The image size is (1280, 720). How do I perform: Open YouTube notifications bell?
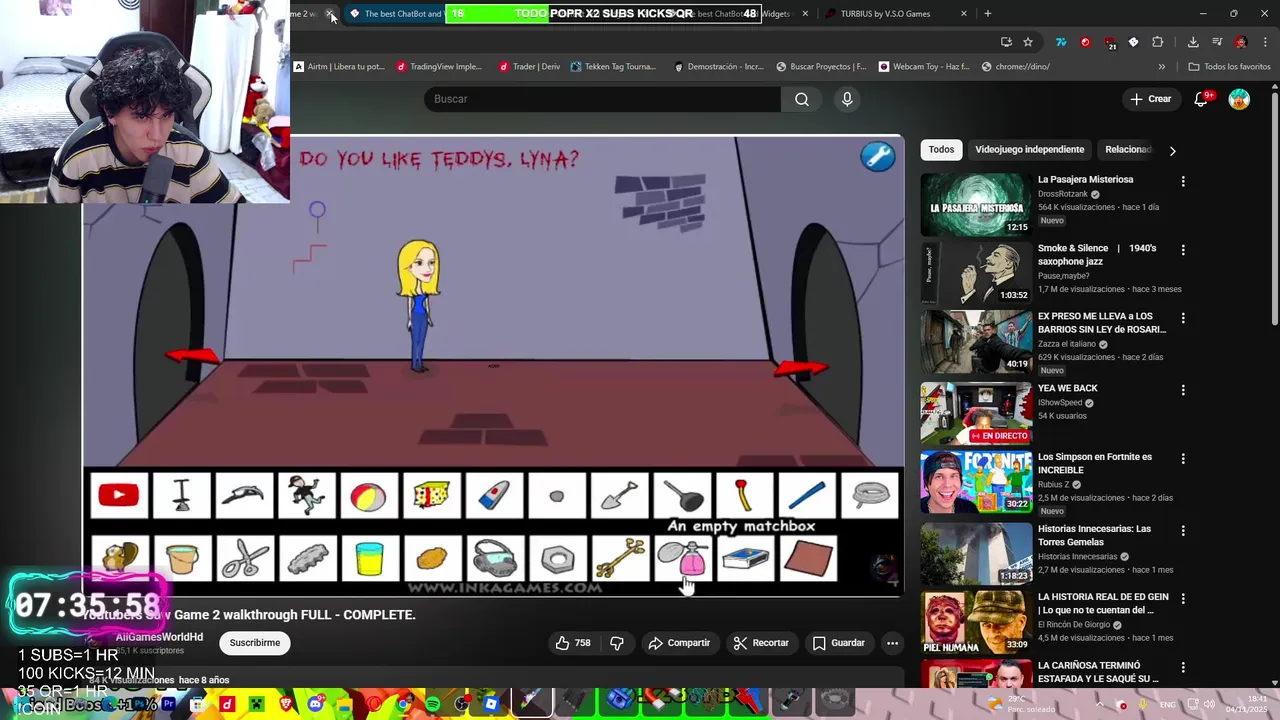[x=1201, y=99]
